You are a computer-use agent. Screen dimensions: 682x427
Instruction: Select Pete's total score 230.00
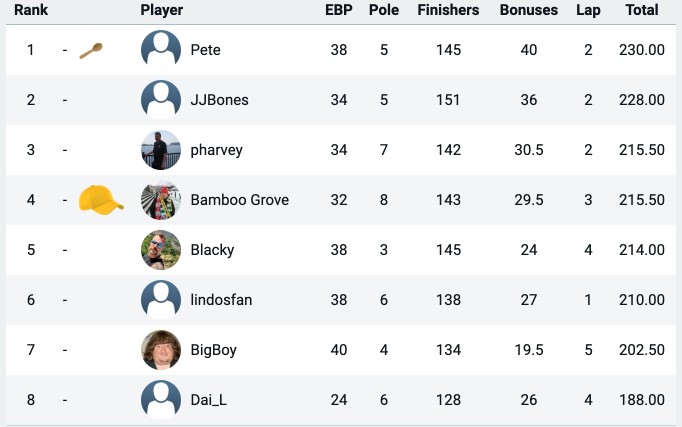642,50
